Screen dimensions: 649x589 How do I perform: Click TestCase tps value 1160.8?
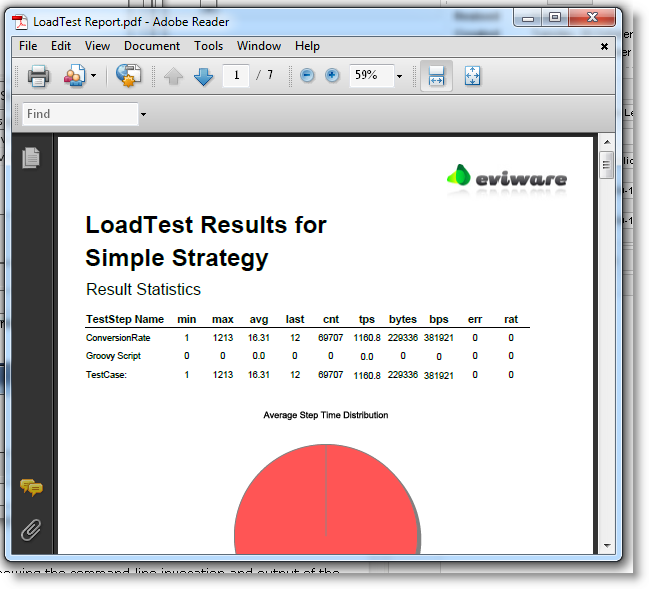[367, 375]
